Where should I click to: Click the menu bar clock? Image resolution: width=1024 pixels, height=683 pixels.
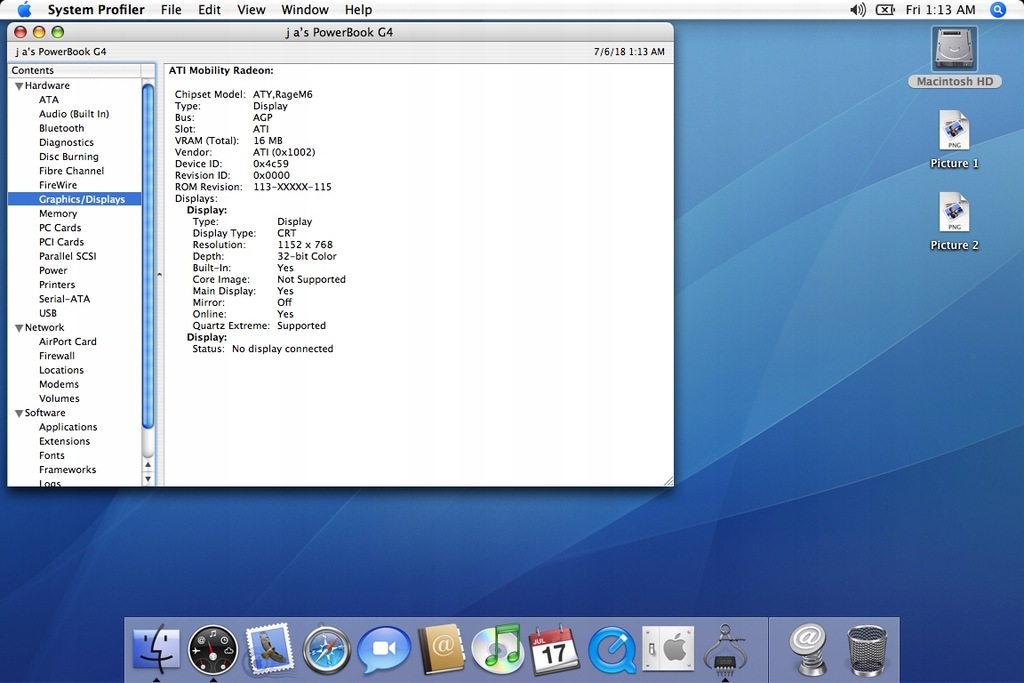(940, 10)
